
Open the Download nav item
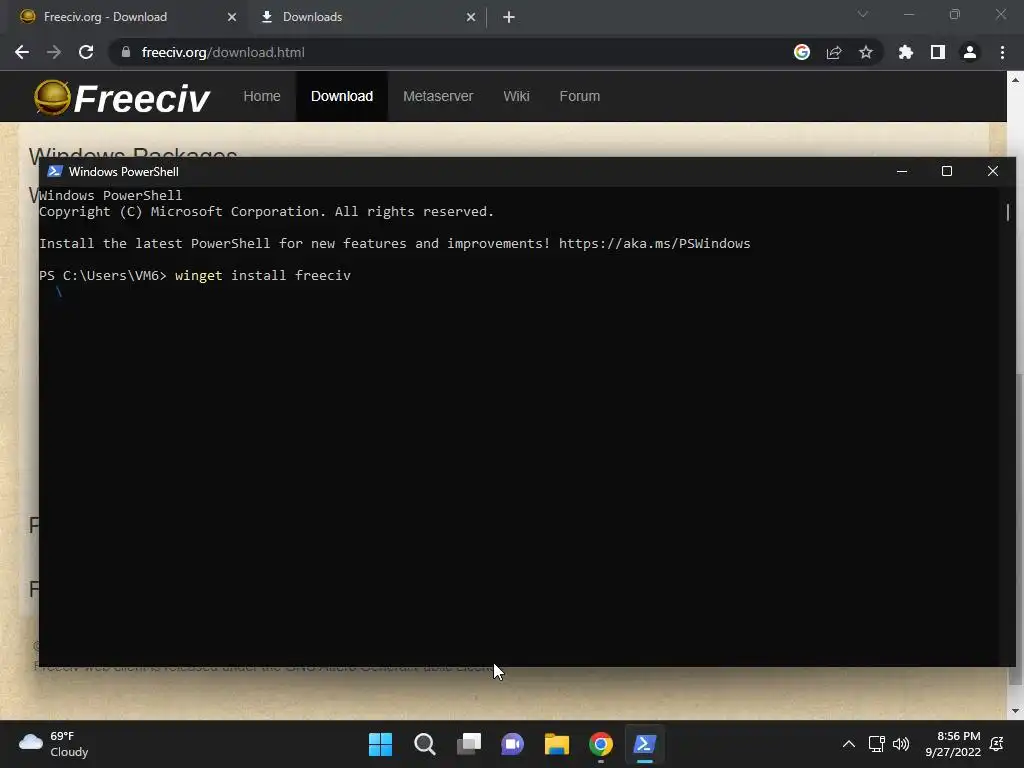coord(342,96)
